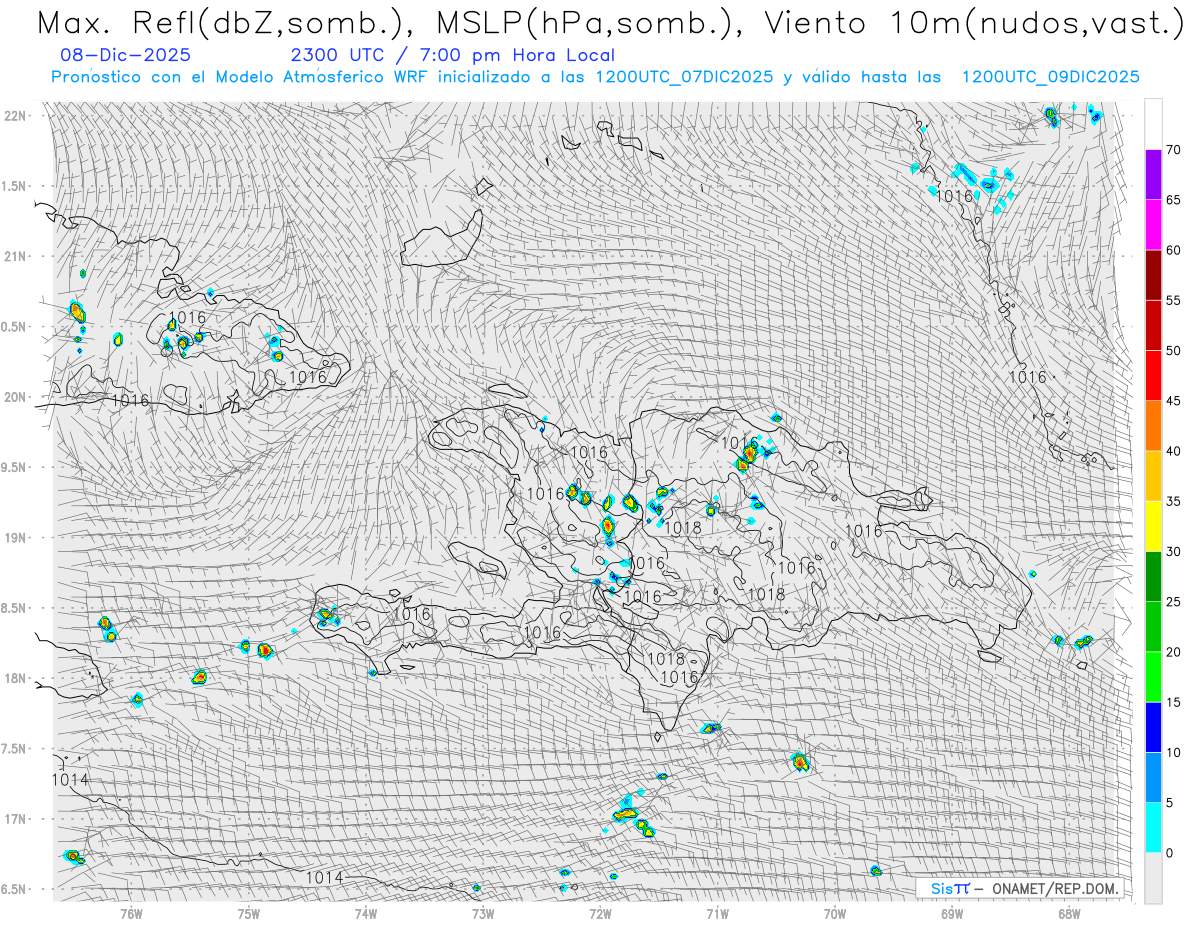The width and height of the screenshot is (1200, 927).
Task: Click the colorbar value '10'
Action: point(1173,752)
